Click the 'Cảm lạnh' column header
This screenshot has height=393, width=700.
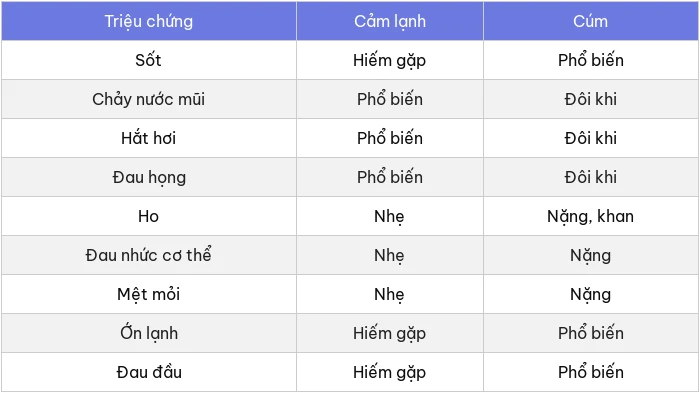pos(390,21)
